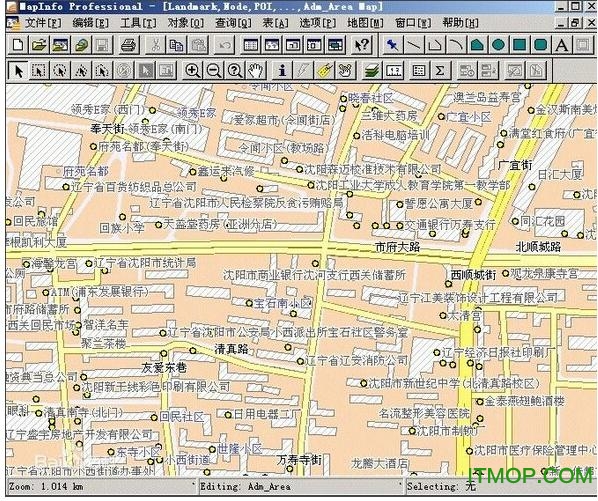Click the context Help arrow-question icon

(x=362, y=45)
